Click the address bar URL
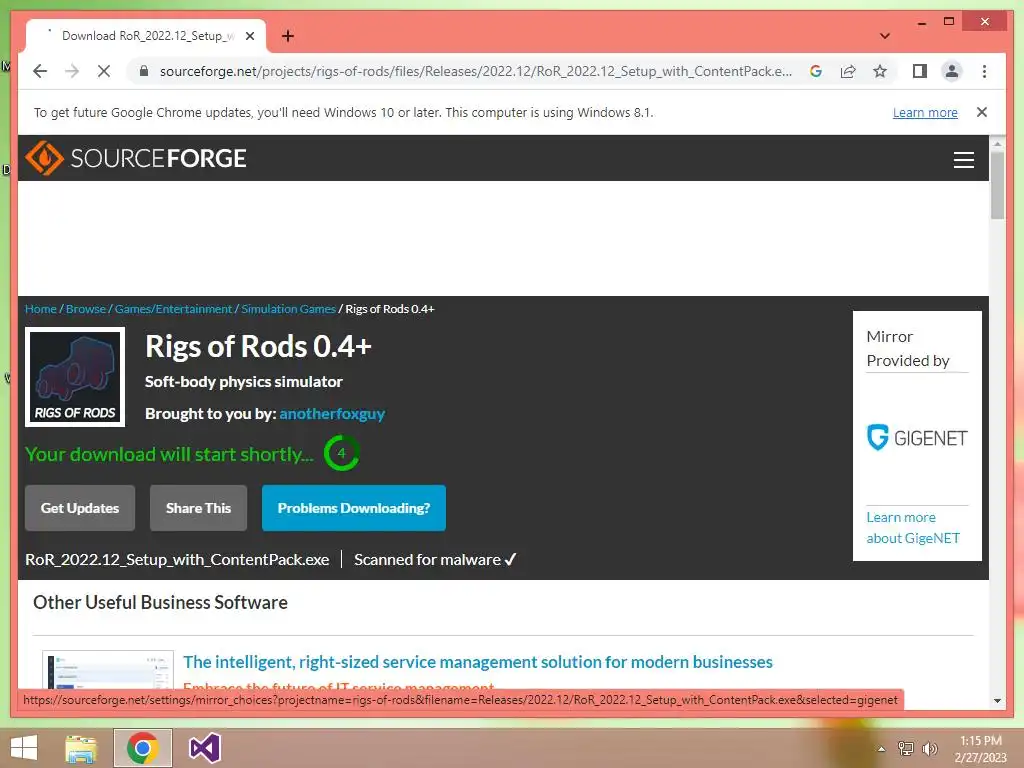This screenshot has height=768, width=1024. pos(475,71)
